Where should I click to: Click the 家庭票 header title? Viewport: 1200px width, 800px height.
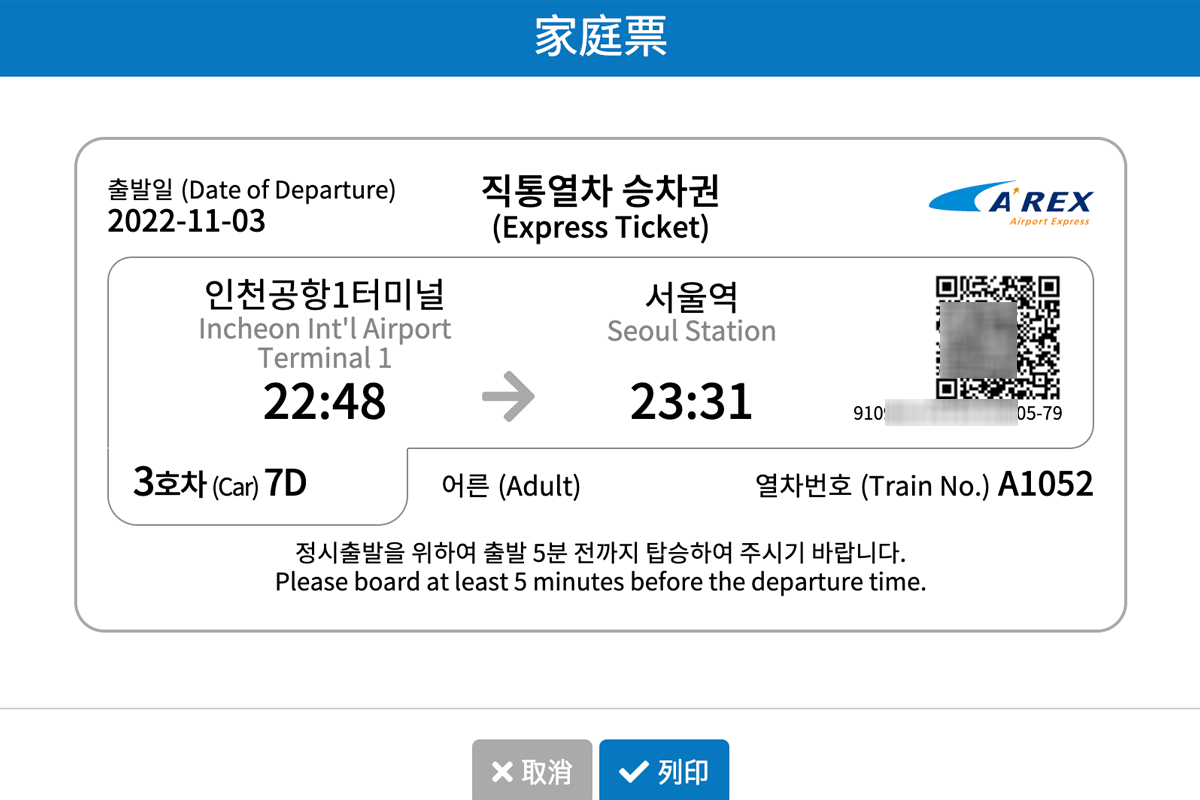[x=600, y=37]
